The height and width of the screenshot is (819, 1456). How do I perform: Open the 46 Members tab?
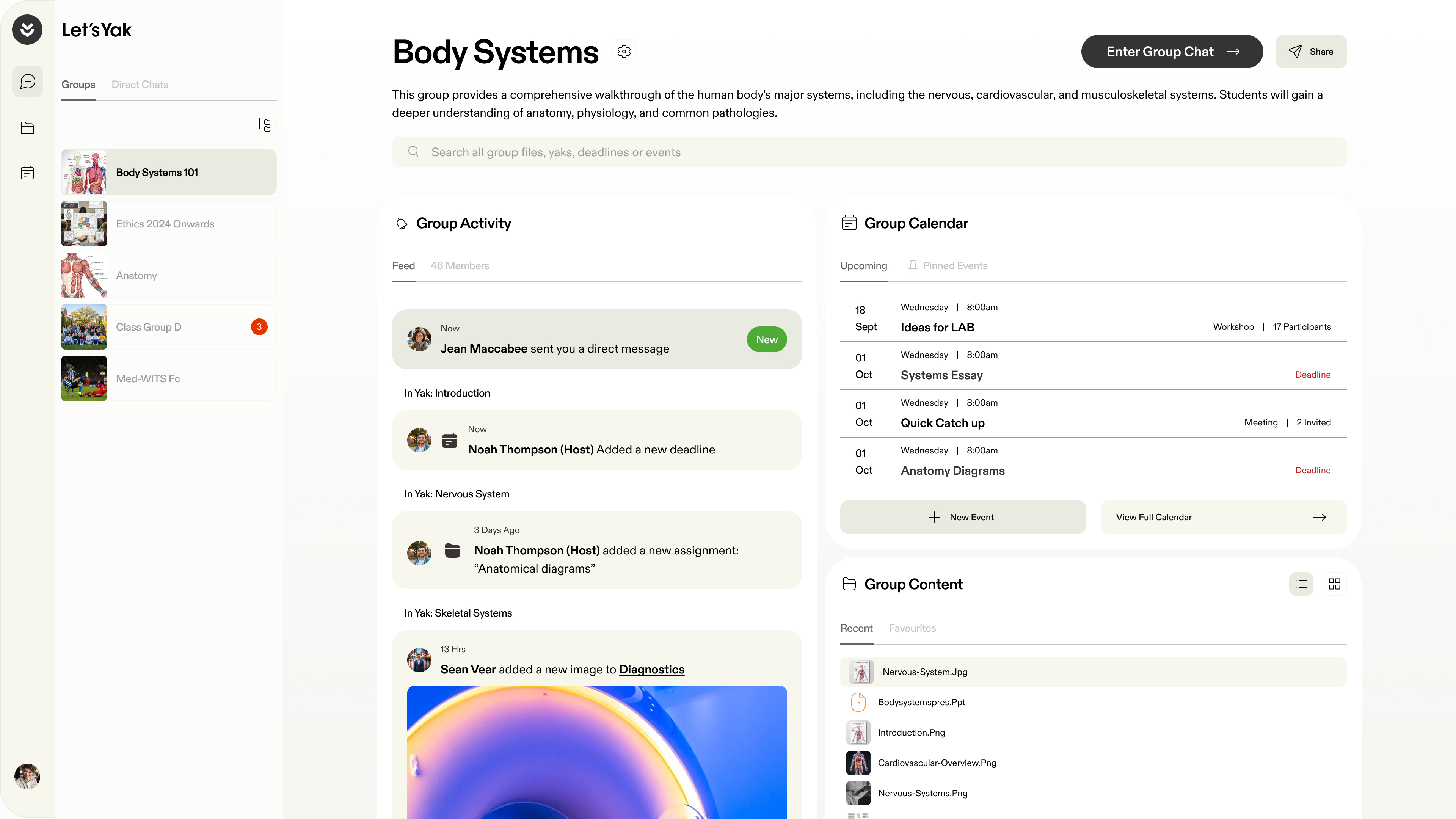[460, 266]
